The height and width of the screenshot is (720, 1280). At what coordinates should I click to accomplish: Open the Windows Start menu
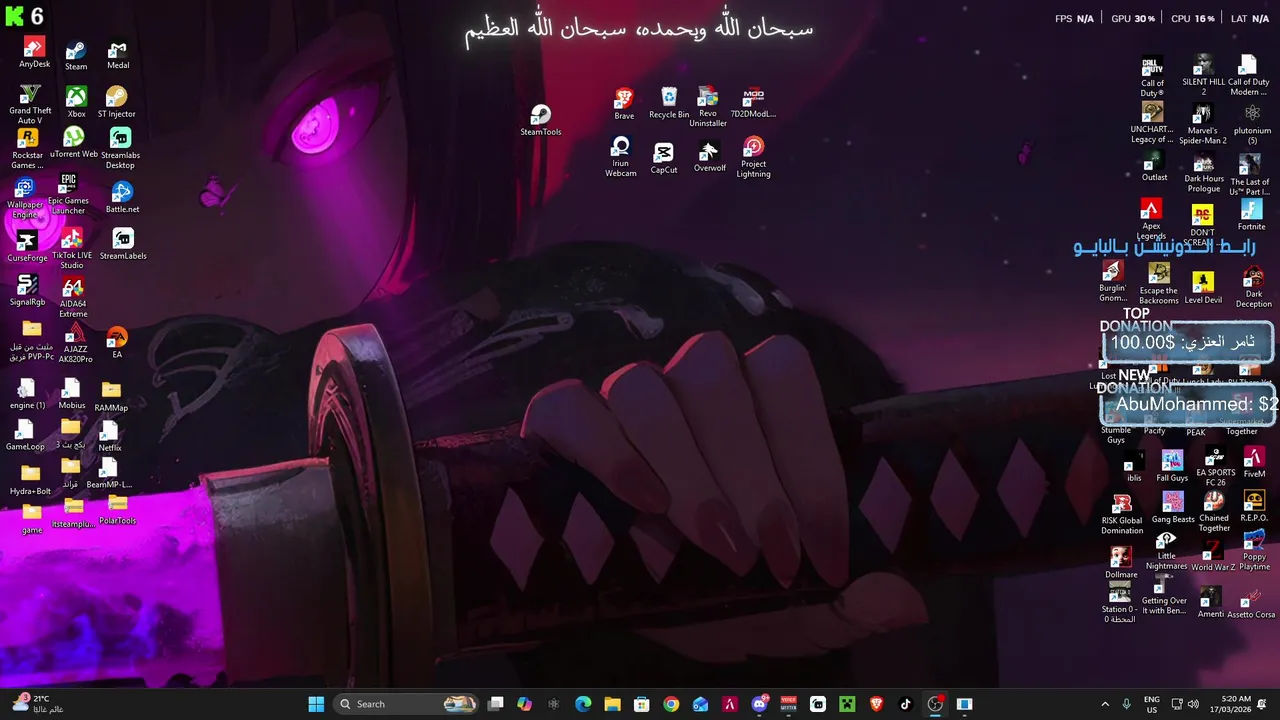(x=316, y=704)
